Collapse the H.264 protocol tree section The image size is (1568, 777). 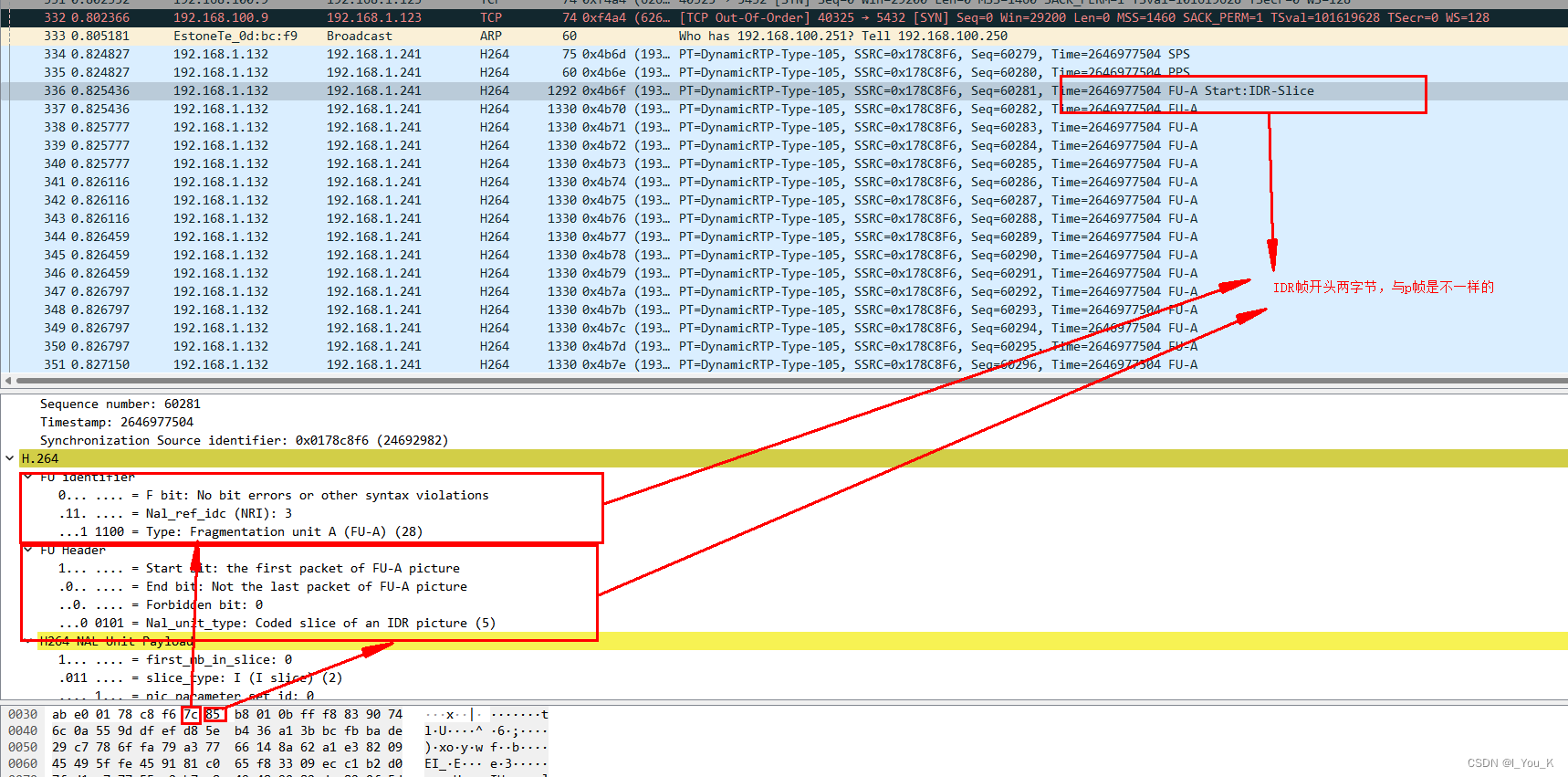[9, 458]
